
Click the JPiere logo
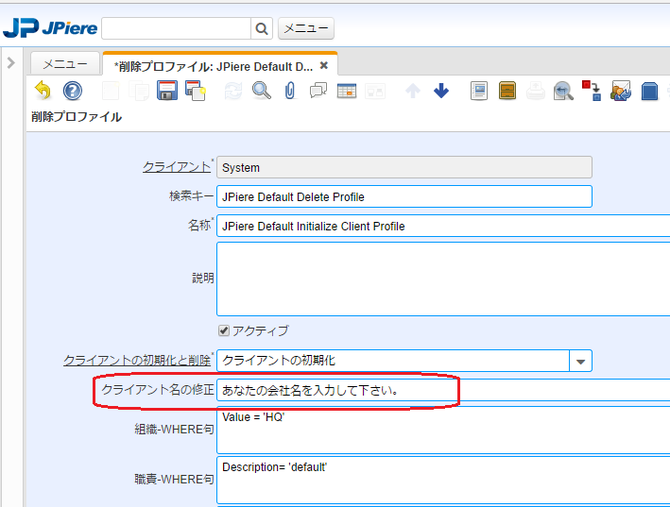click(50, 28)
